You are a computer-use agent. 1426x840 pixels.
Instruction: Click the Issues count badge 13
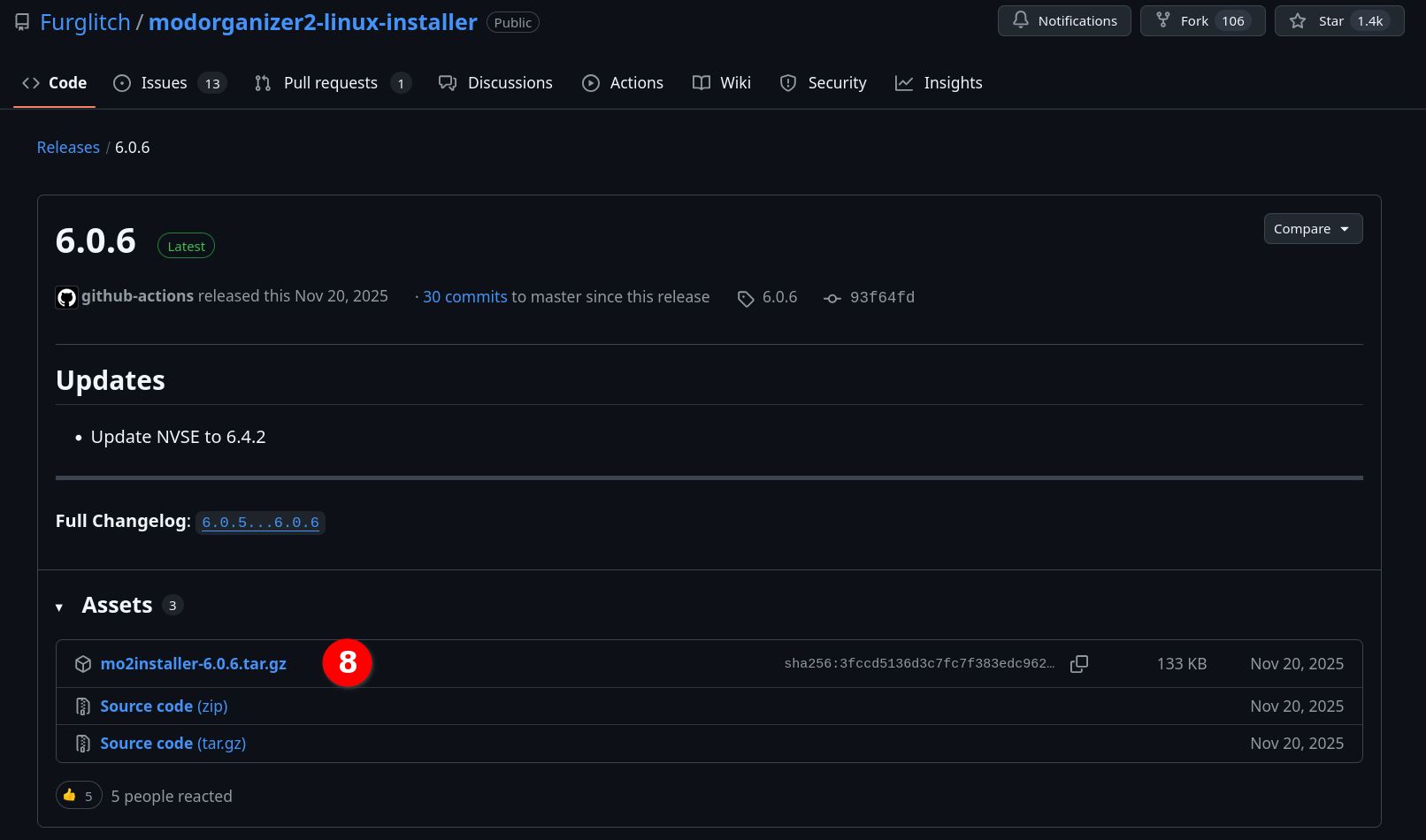212,83
